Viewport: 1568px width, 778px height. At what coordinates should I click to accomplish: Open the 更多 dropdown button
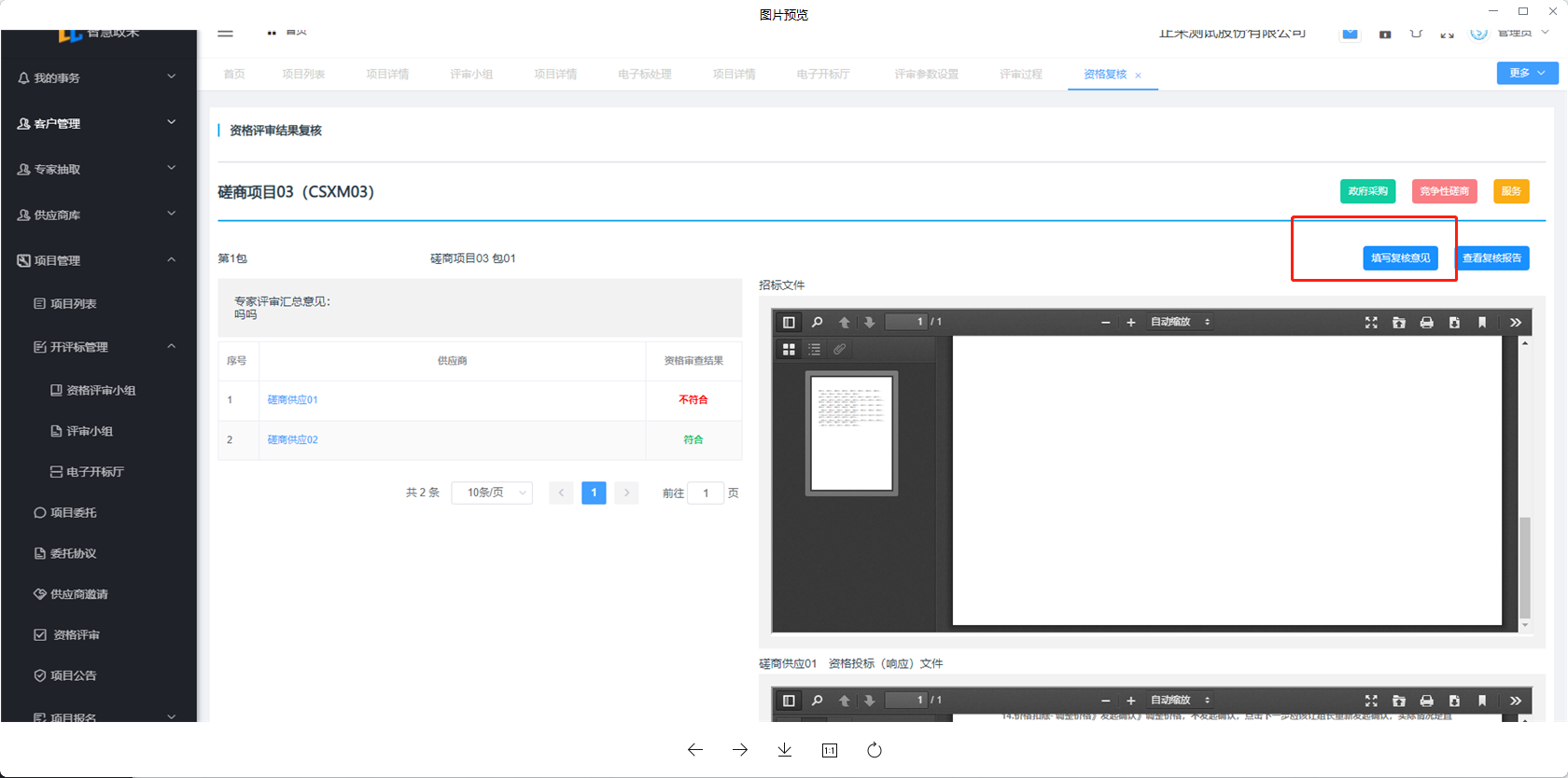click(1527, 73)
